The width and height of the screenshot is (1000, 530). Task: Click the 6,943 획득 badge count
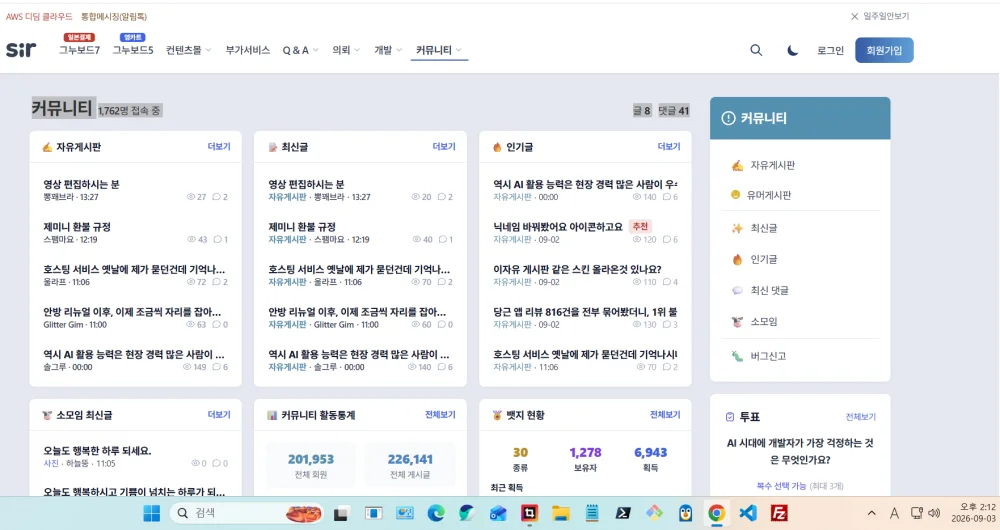[x=651, y=459]
